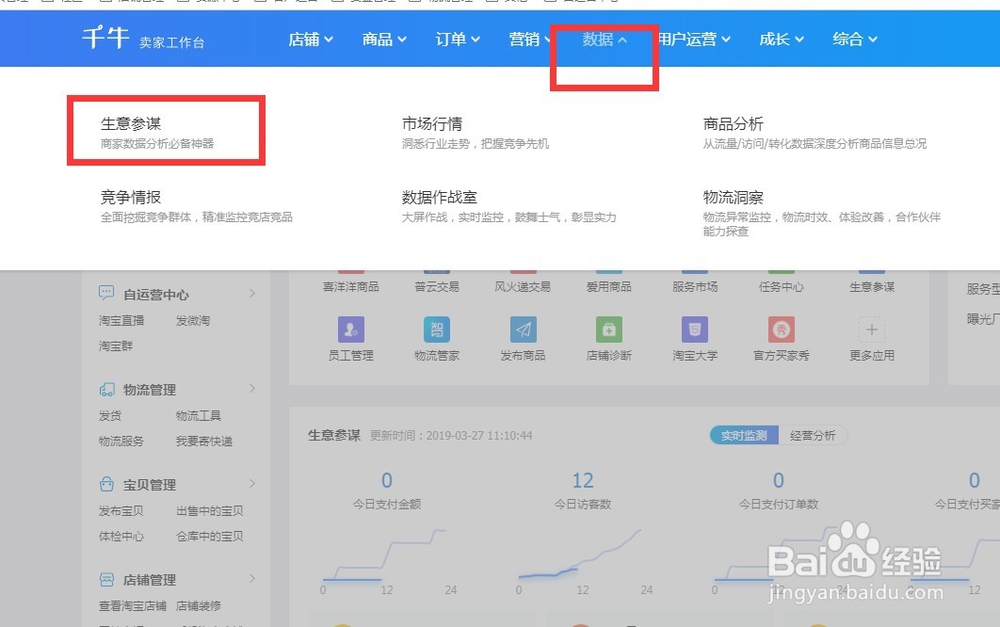Open 物流洞察 from the data menu

click(733, 197)
